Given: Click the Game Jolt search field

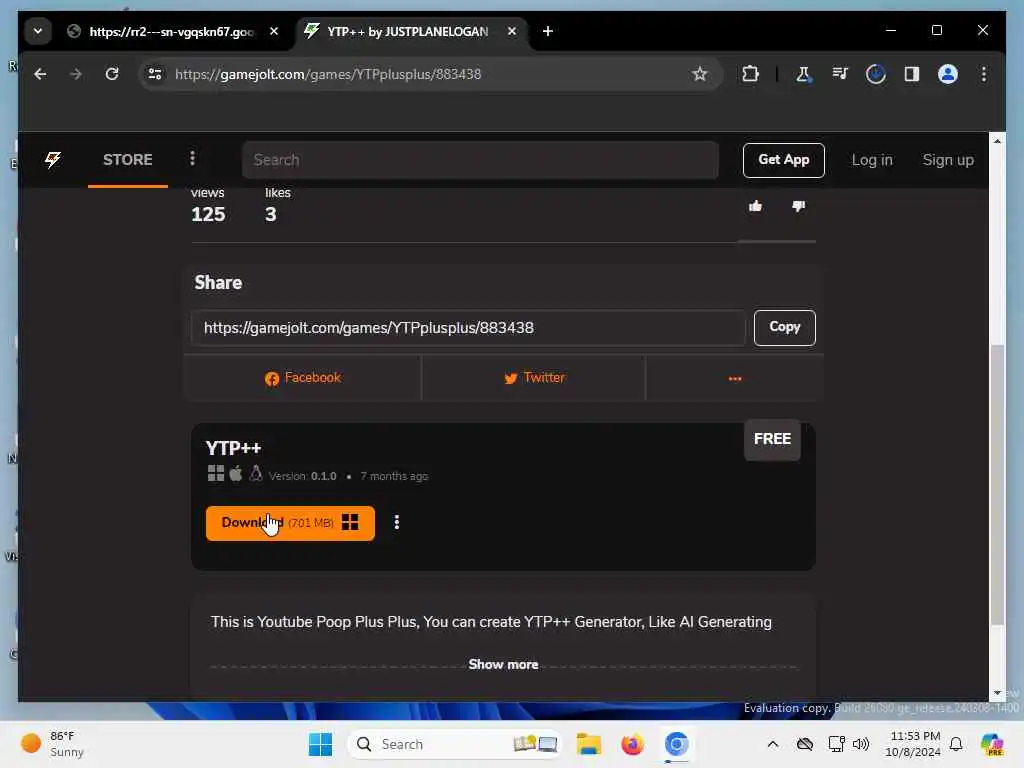Looking at the screenshot, I should 480,160.
